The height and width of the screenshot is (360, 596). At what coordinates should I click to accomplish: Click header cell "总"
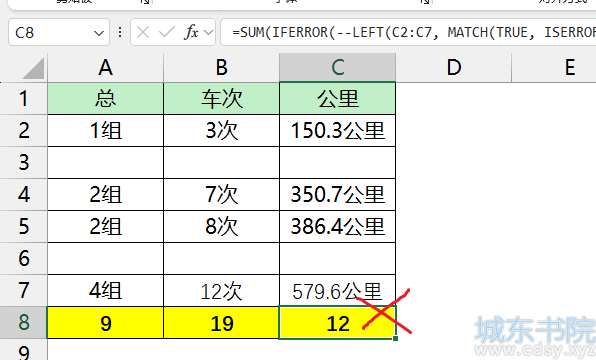click(105, 98)
